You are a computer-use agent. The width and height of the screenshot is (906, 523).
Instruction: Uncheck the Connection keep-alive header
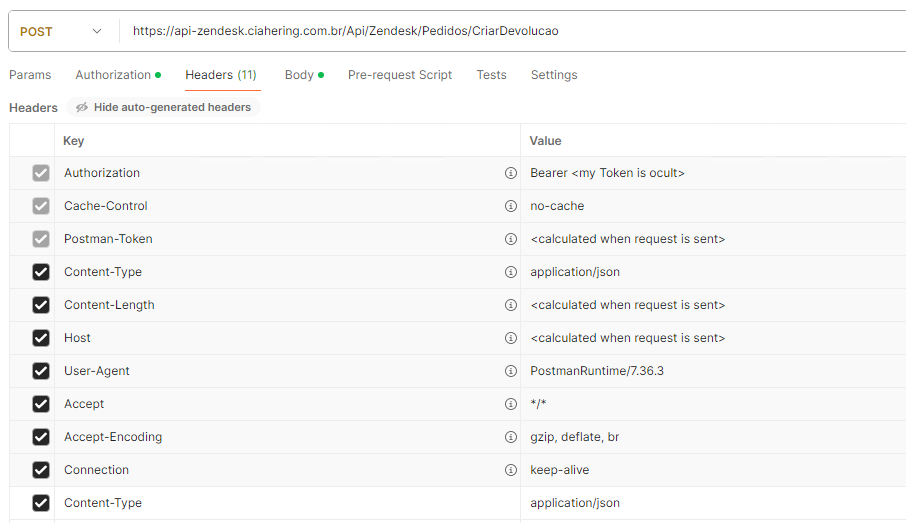pyautogui.click(x=41, y=470)
